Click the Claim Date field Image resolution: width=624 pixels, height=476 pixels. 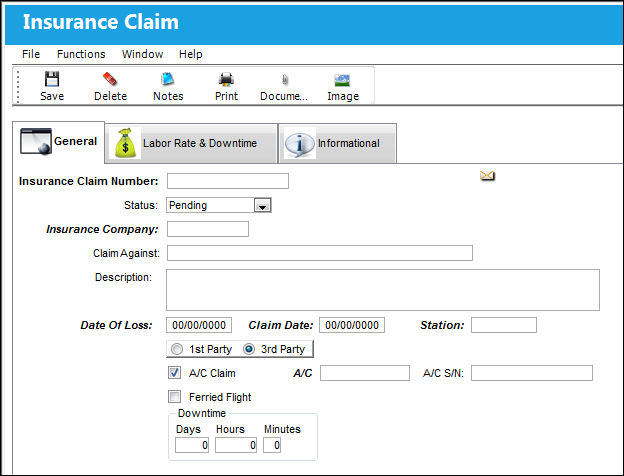pyautogui.click(x=352, y=325)
